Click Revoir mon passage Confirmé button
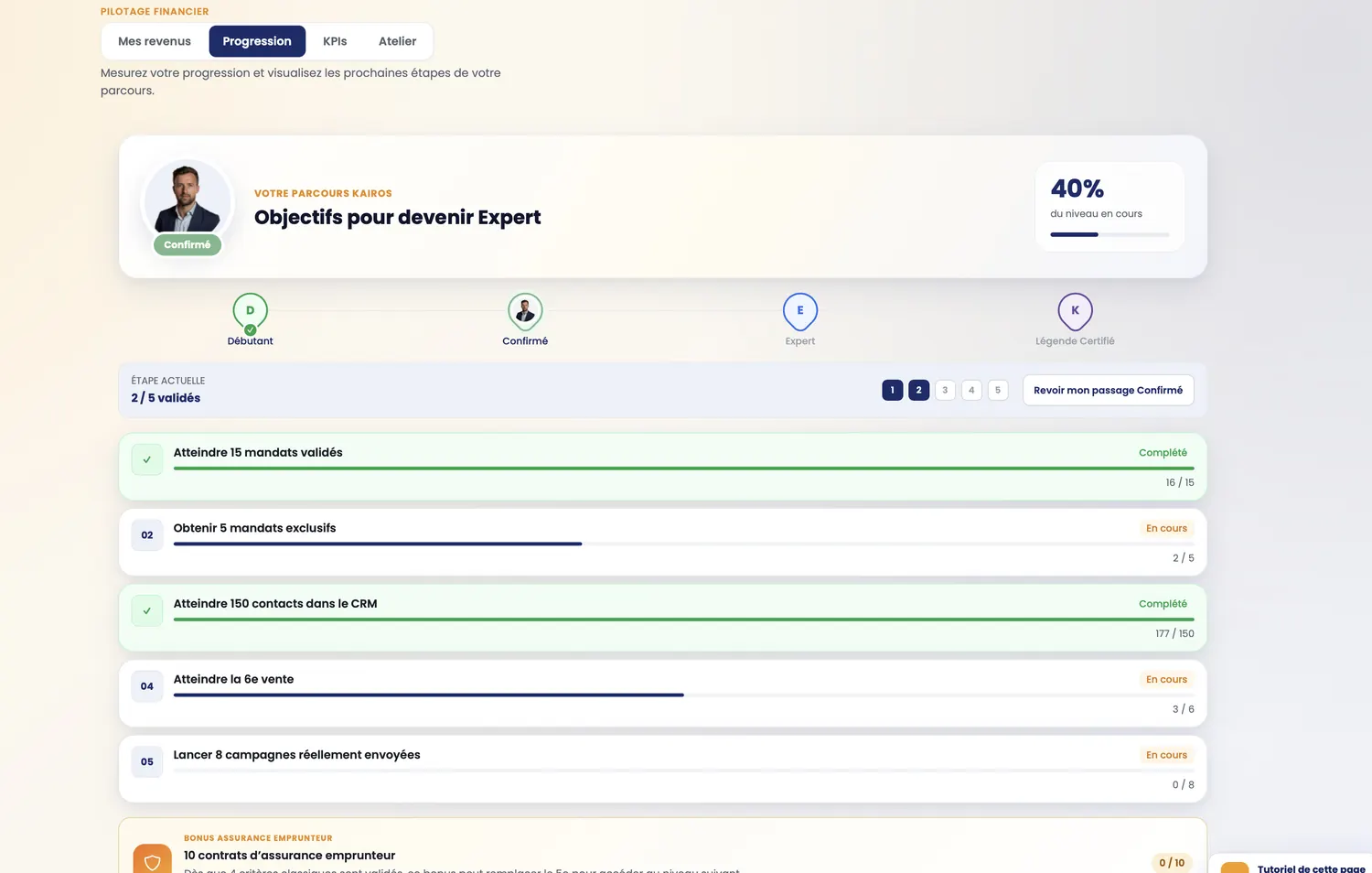 1109,390
